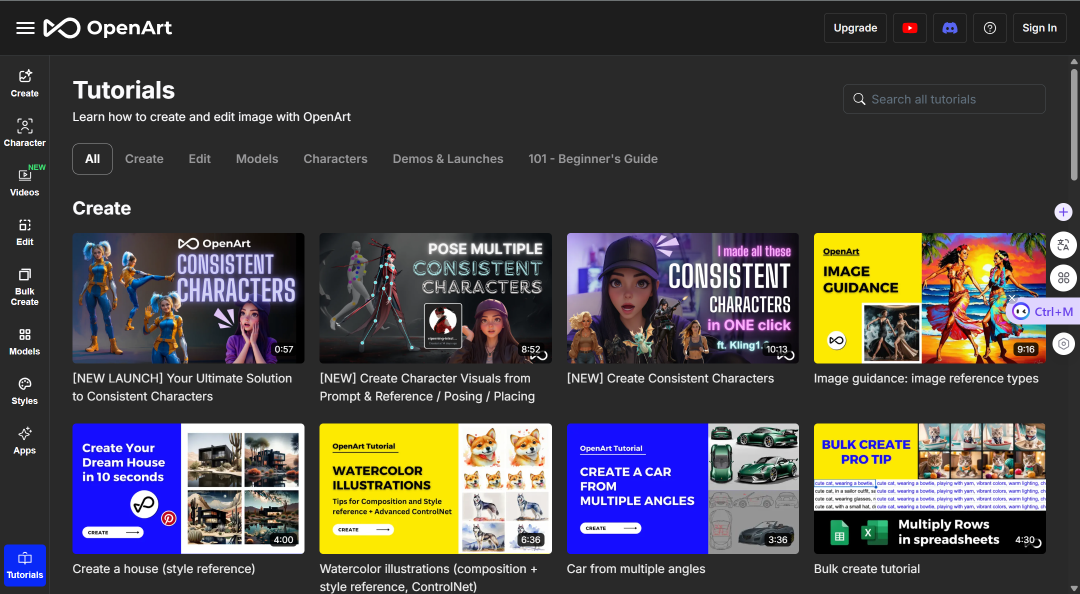
Task: Click the Ctrl+M assistant bubble
Action: point(1043,311)
